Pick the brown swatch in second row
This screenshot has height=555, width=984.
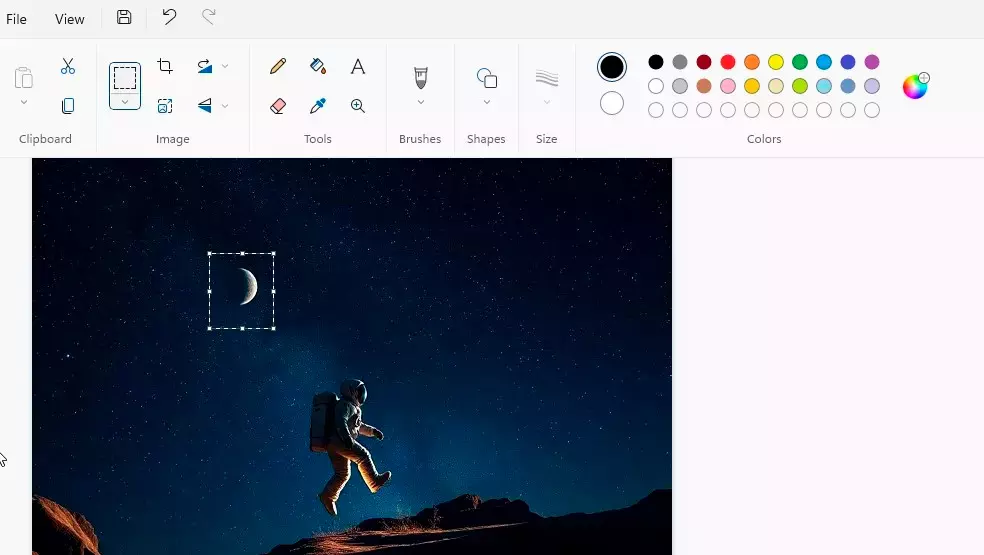[704, 86]
